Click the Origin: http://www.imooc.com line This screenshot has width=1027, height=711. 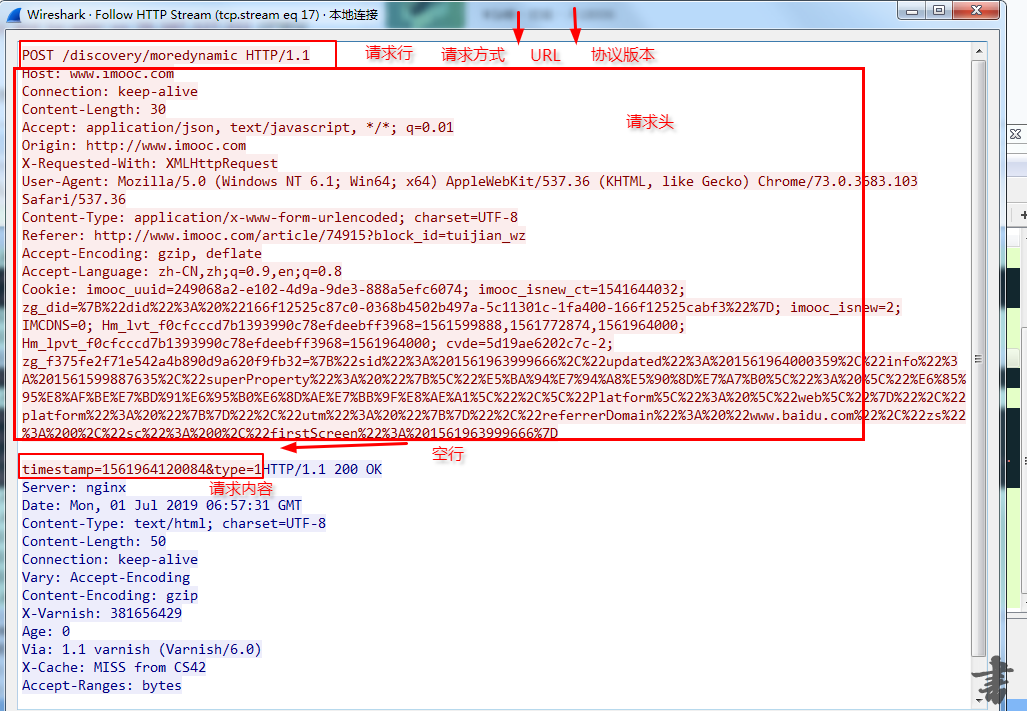pyautogui.click(x=134, y=145)
